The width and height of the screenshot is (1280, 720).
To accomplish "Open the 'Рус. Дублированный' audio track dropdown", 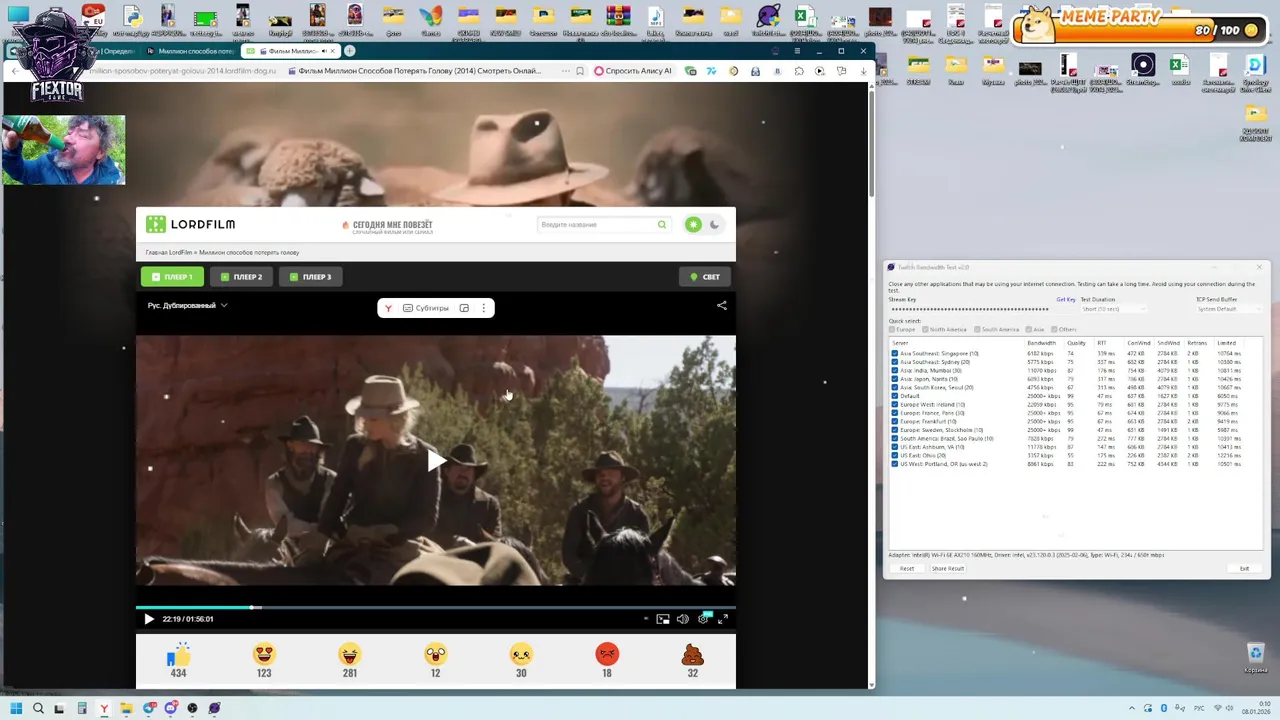I will click(187, 305).
